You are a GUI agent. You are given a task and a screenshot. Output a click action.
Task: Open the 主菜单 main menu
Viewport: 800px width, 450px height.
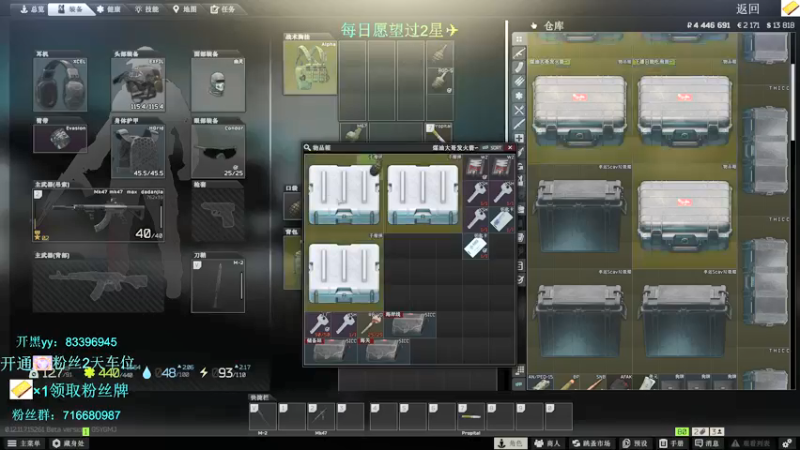point(23,443)
